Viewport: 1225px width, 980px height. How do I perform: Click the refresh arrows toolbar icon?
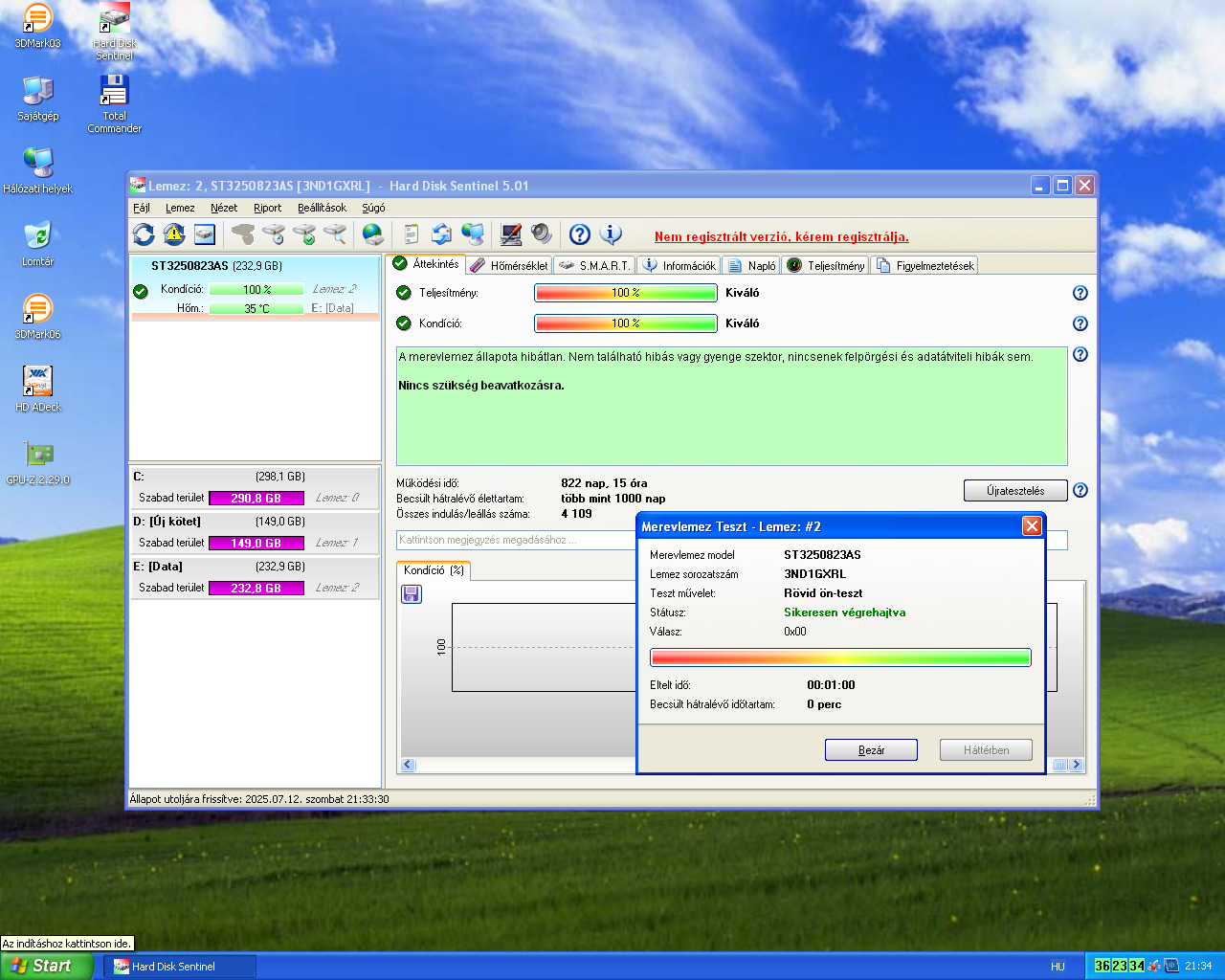[144, 234]
